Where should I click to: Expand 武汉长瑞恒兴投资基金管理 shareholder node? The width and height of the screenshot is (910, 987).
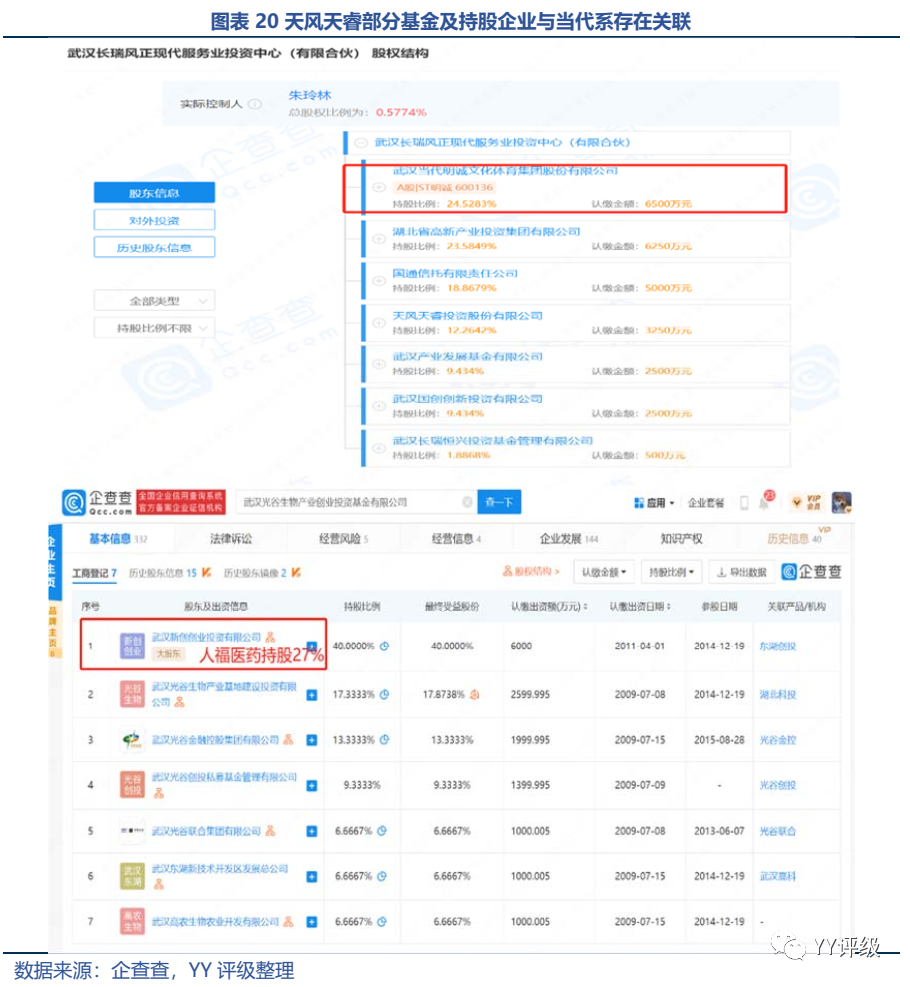(x=379, y=448)
